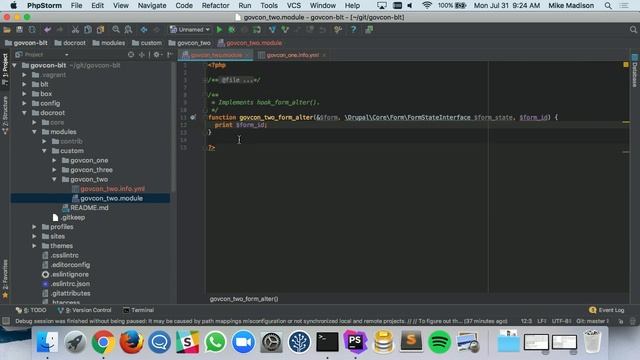Click the Save All toolbar icon
Image resolution: width=640 pixels, height=360 pixels.
(x=19, y=30)
